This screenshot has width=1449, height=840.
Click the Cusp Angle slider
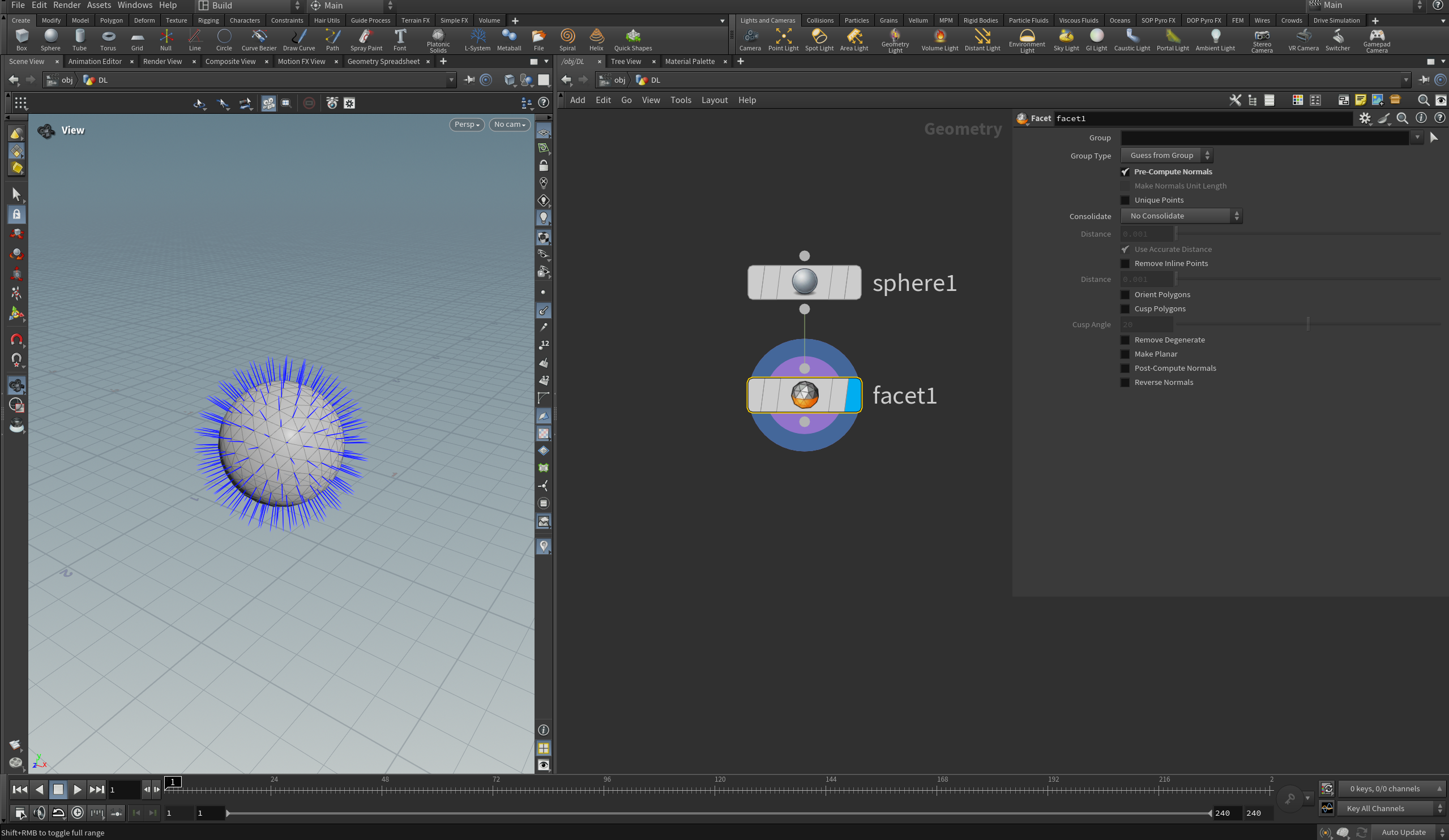coord(1307,324)
